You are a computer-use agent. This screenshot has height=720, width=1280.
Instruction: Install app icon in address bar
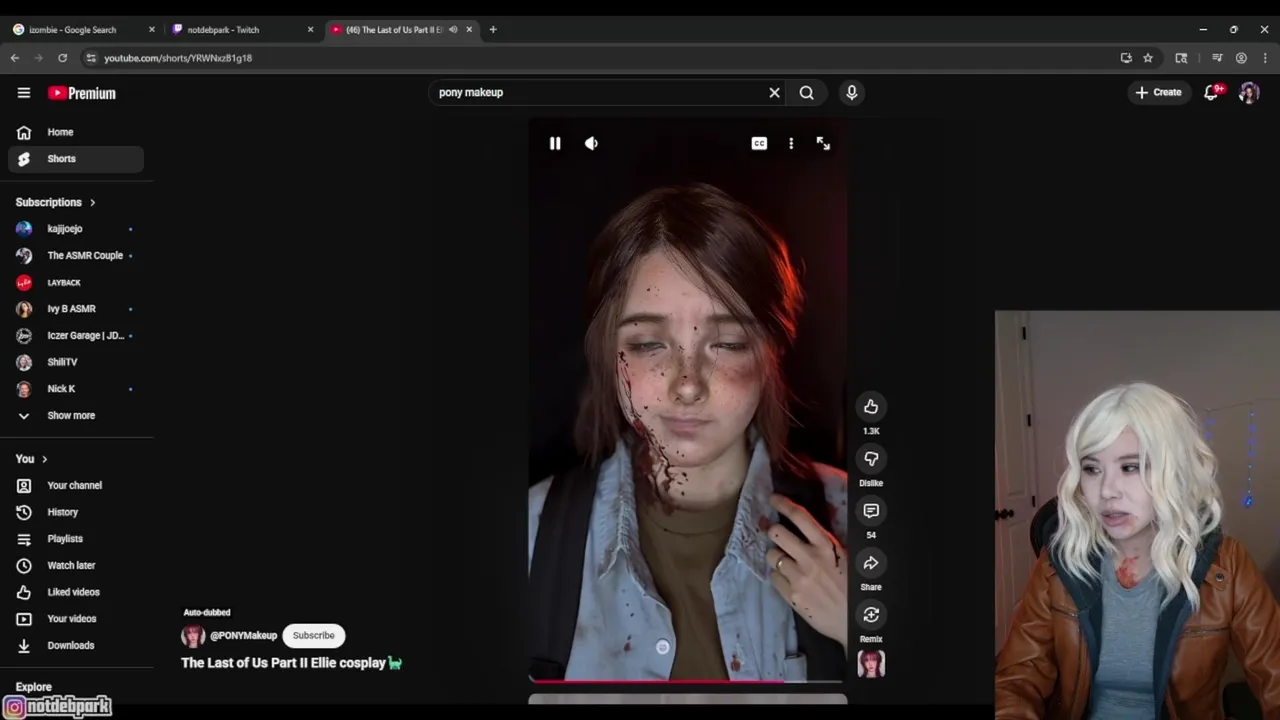[1126, 58]
